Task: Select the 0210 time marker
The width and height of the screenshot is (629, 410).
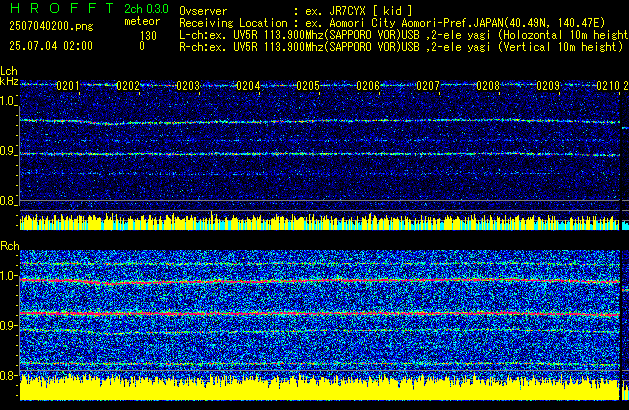Action: tap(608, 86)
